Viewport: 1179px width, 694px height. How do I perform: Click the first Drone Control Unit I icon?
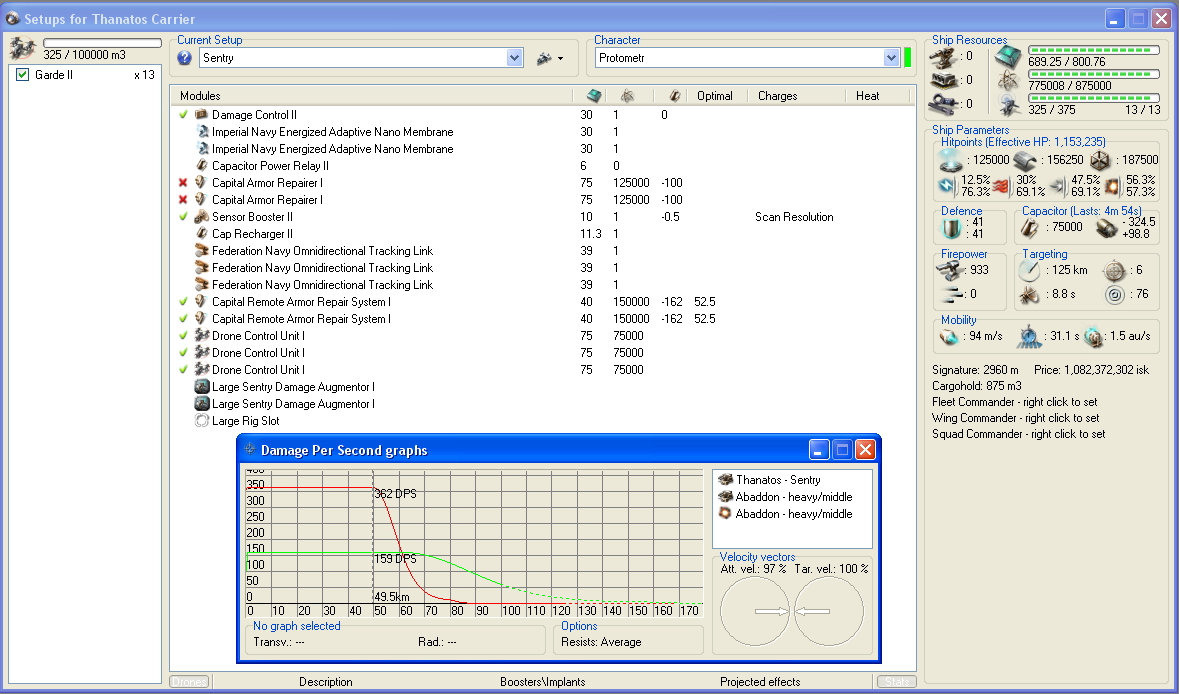[x=202, y=336]
